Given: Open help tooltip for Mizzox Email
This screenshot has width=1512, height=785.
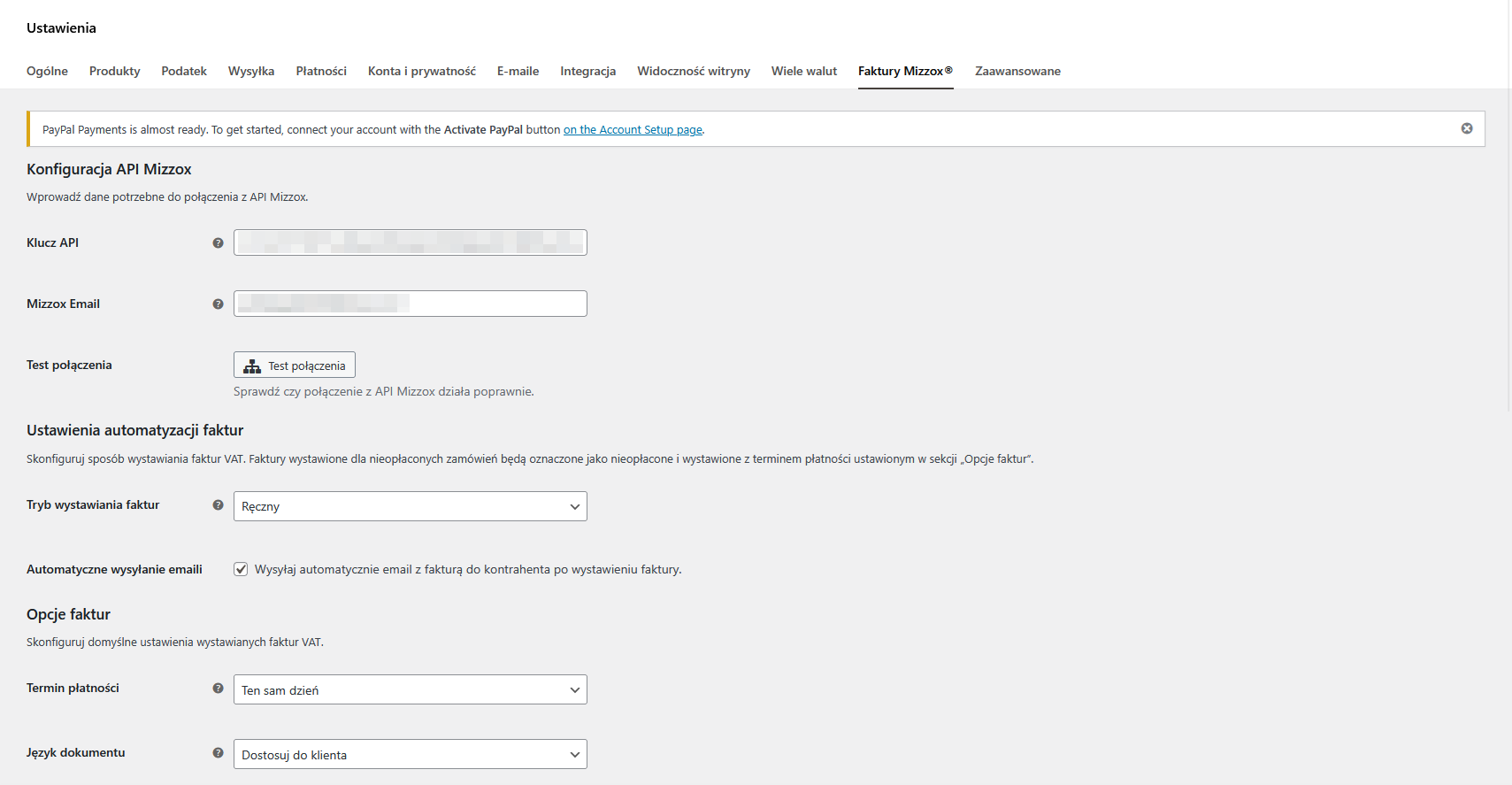Looking at the screenshot, I should click(218, 304).
